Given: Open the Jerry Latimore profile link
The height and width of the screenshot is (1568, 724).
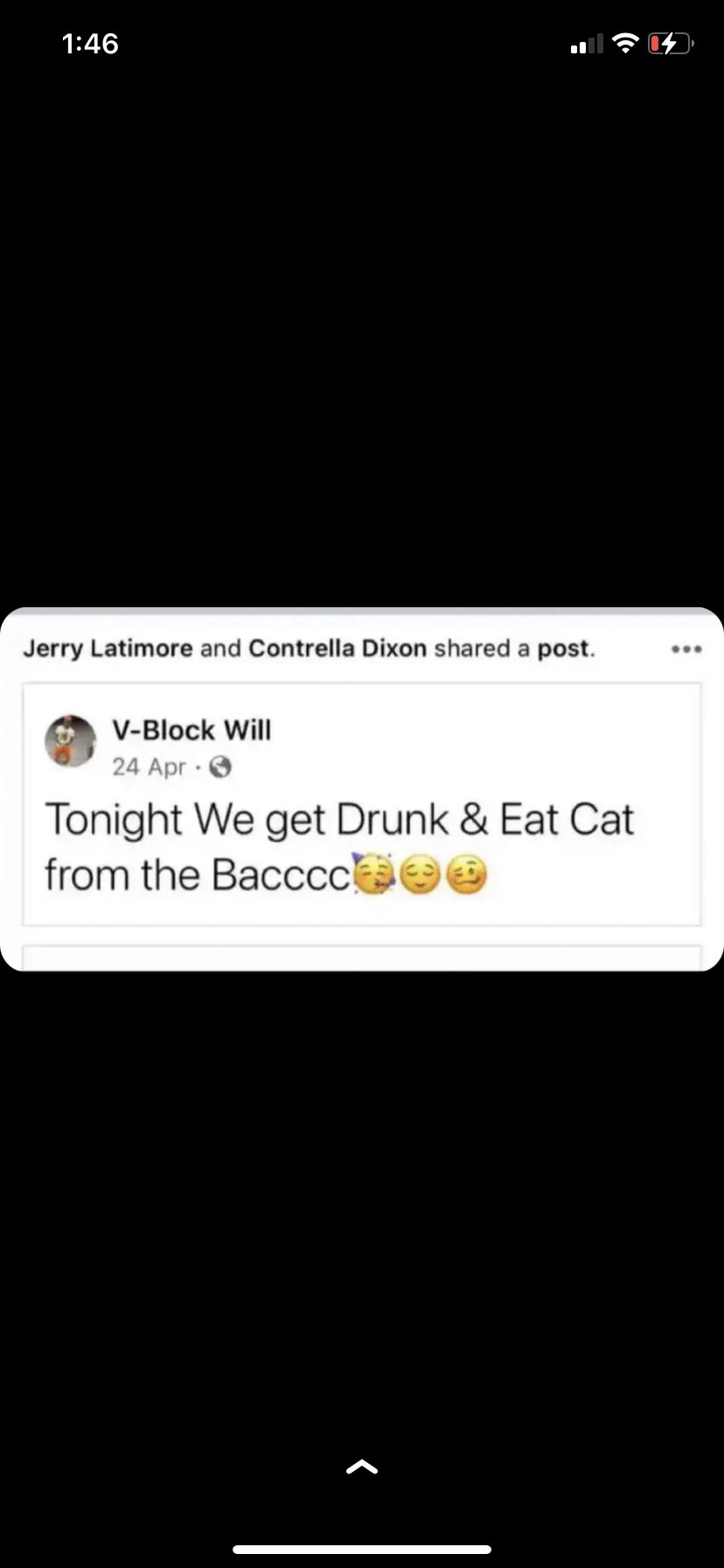Looking at the screenshot, I should [x=108, y=648].
